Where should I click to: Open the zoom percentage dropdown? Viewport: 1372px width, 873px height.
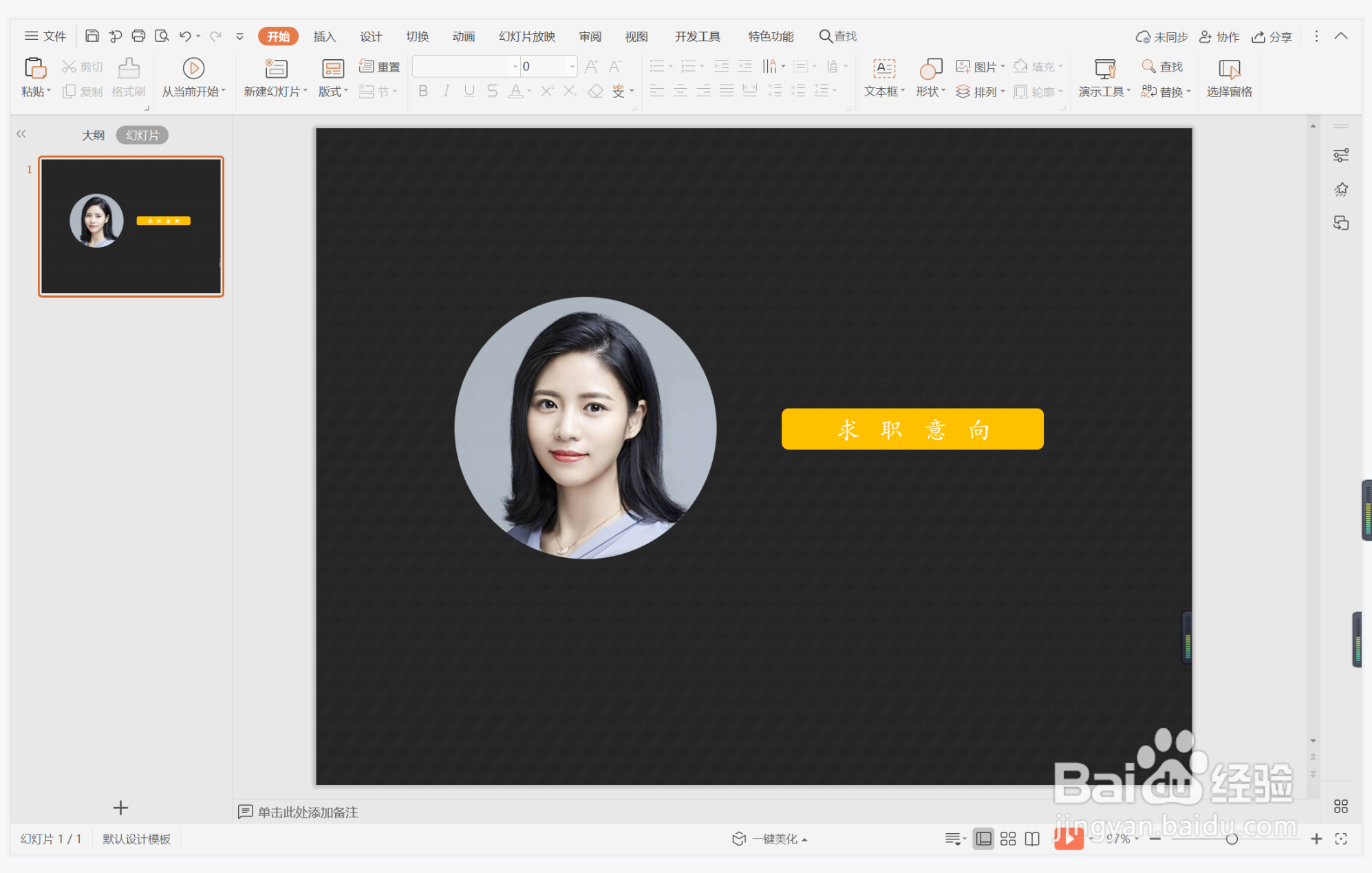pyautogui.click(x=1123, y=839)
